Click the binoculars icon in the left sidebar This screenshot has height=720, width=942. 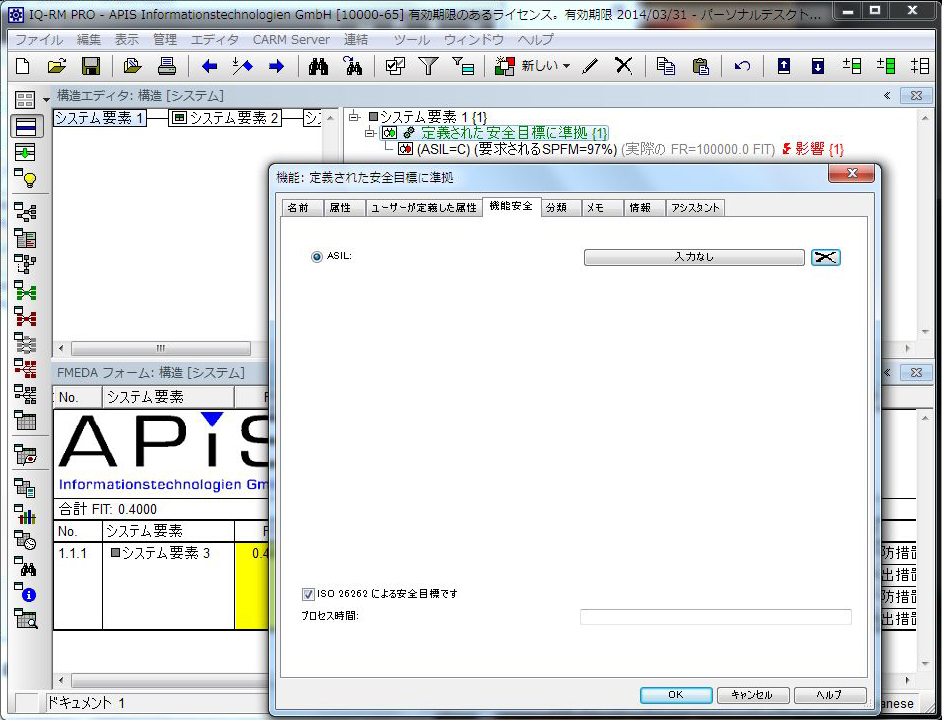[x=25, y=567]
